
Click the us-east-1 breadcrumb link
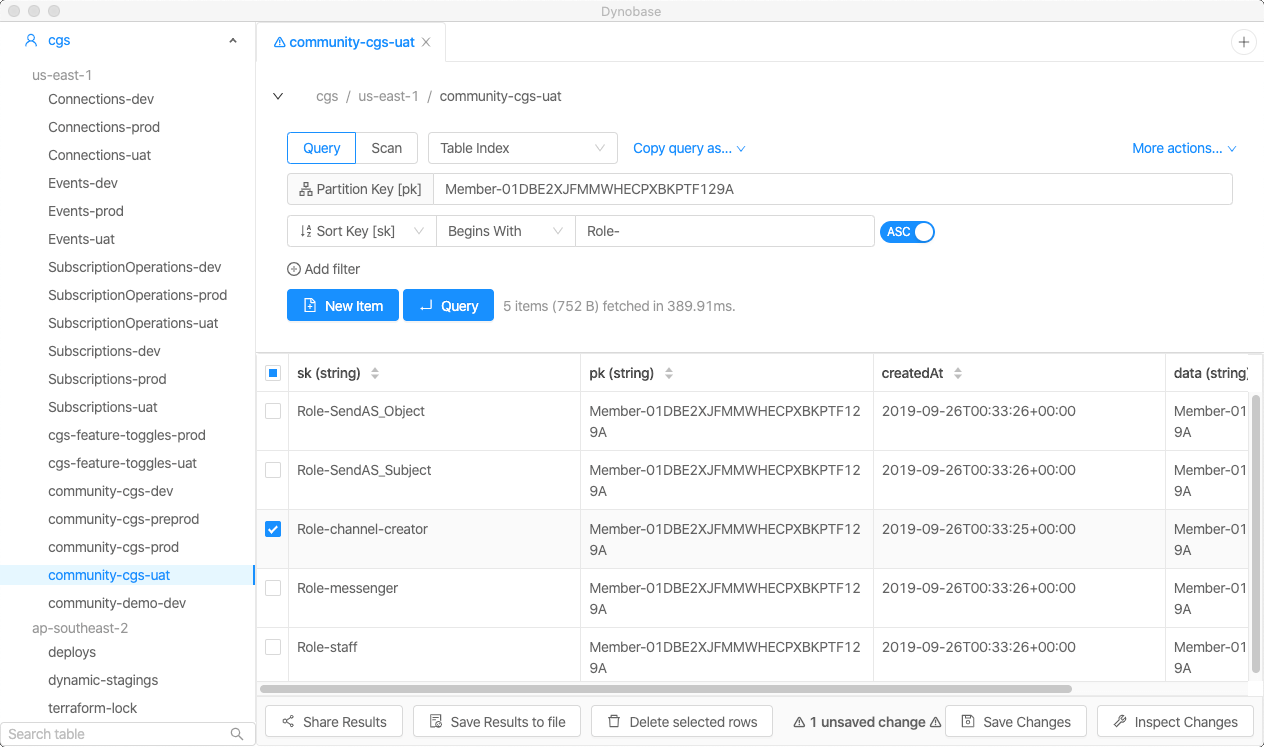(388, 96)
